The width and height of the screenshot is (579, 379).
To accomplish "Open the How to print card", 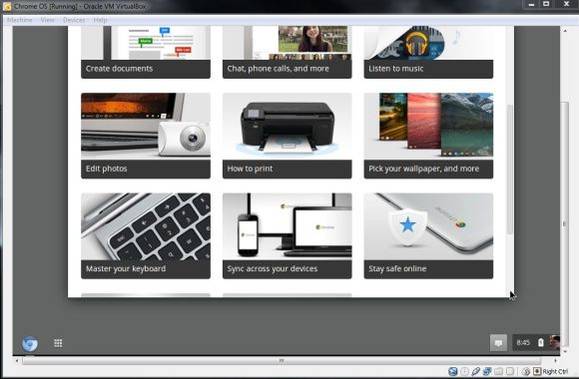I will [x=287, y=136].
